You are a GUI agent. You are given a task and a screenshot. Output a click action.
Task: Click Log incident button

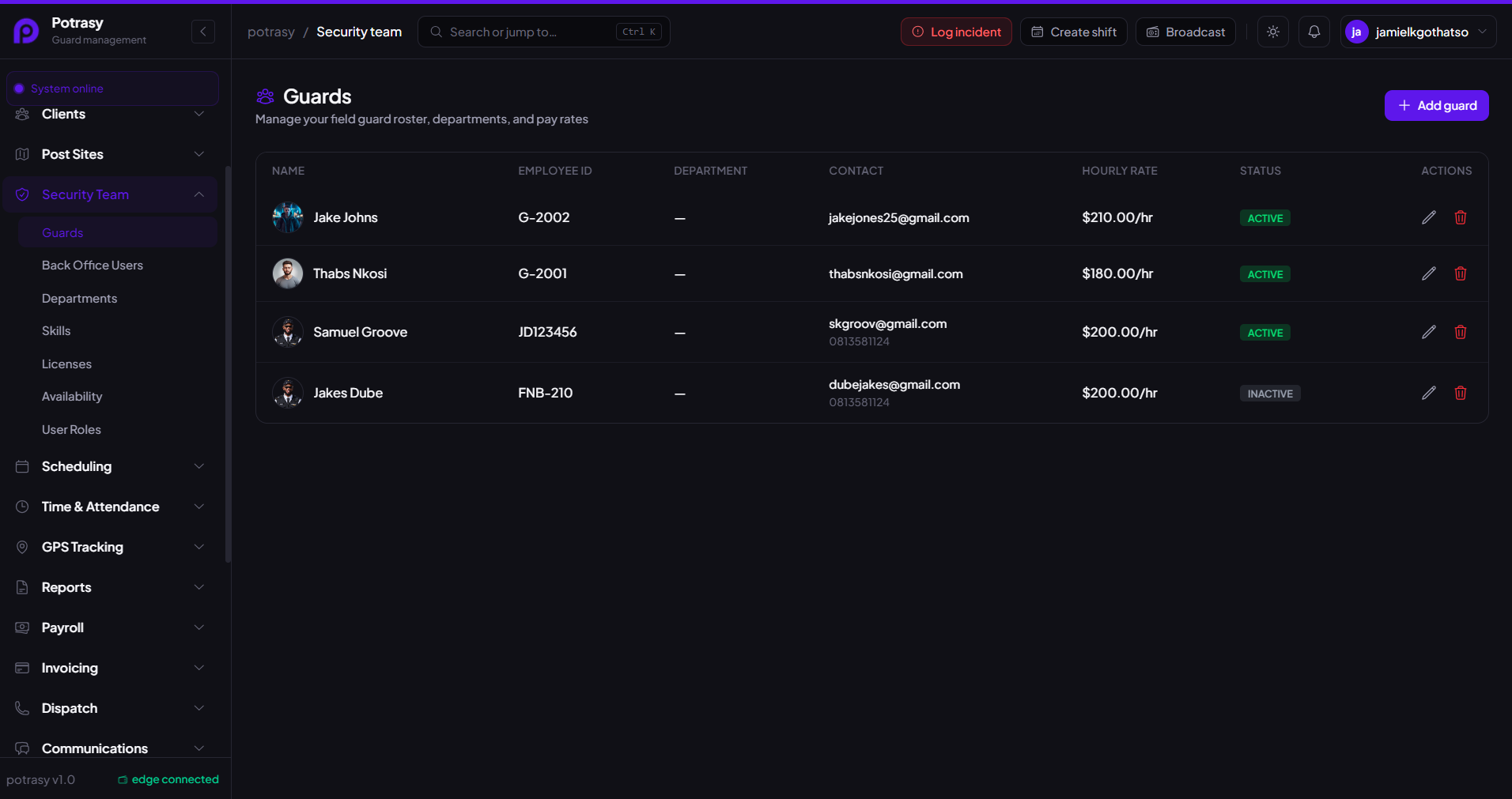pos(956,32)
